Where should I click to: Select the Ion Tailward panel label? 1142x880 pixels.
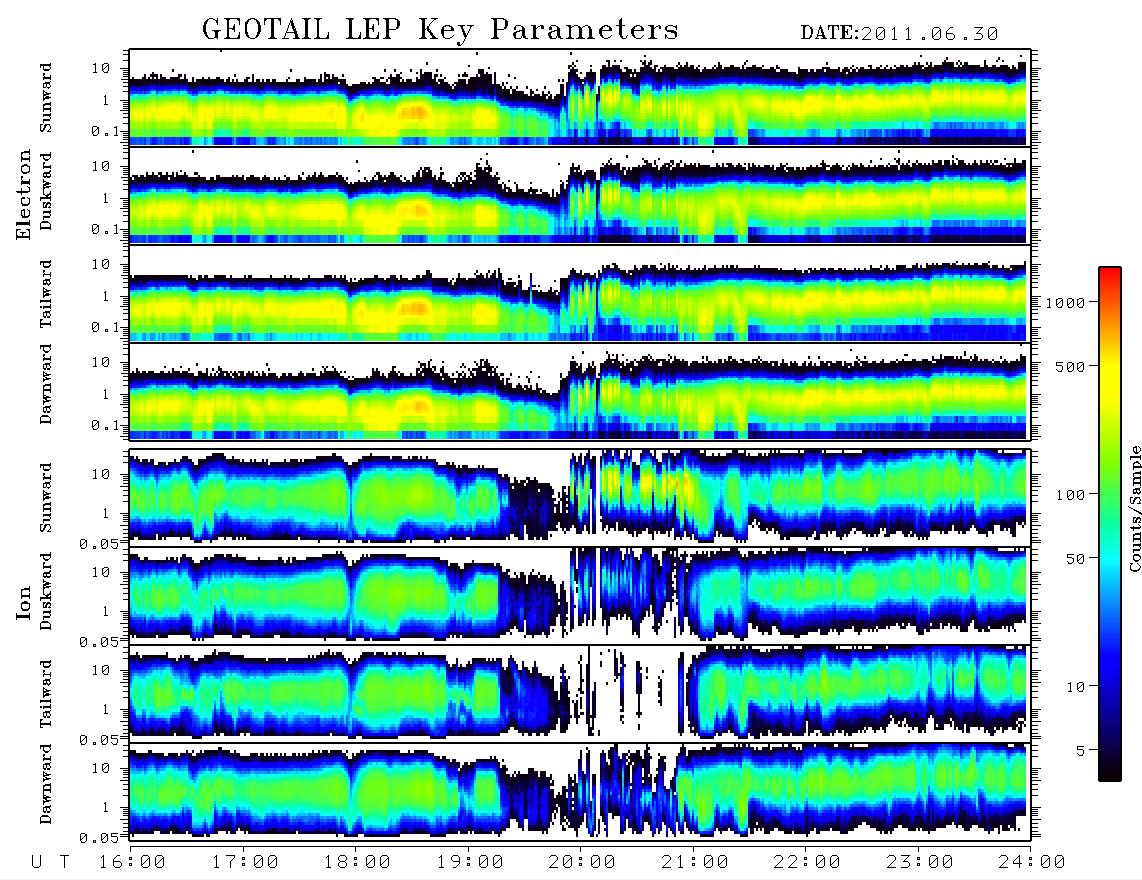(46, 693)
